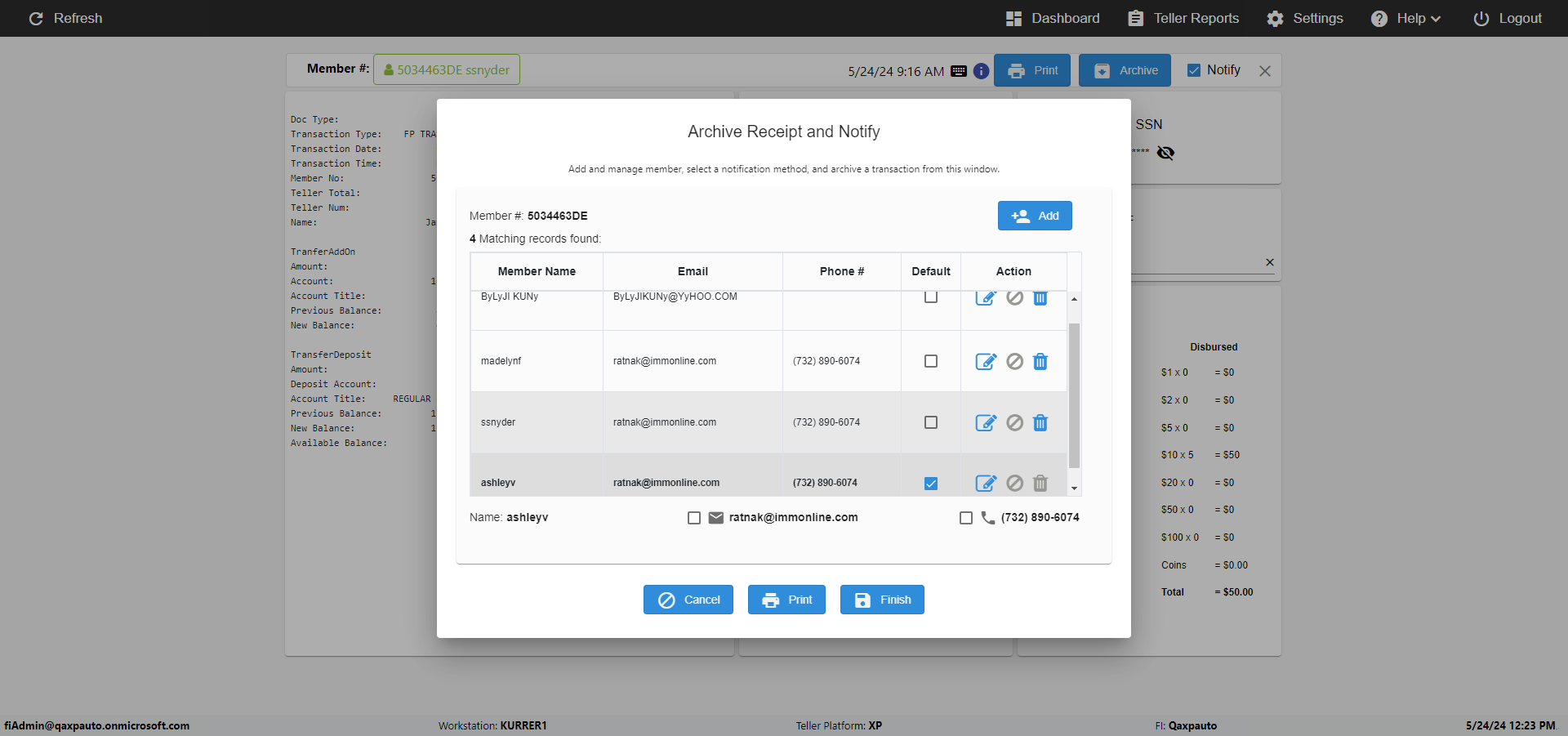Enable phone notification to (732) 890-6074
The image size is (1568, 736).
(966, 518)
